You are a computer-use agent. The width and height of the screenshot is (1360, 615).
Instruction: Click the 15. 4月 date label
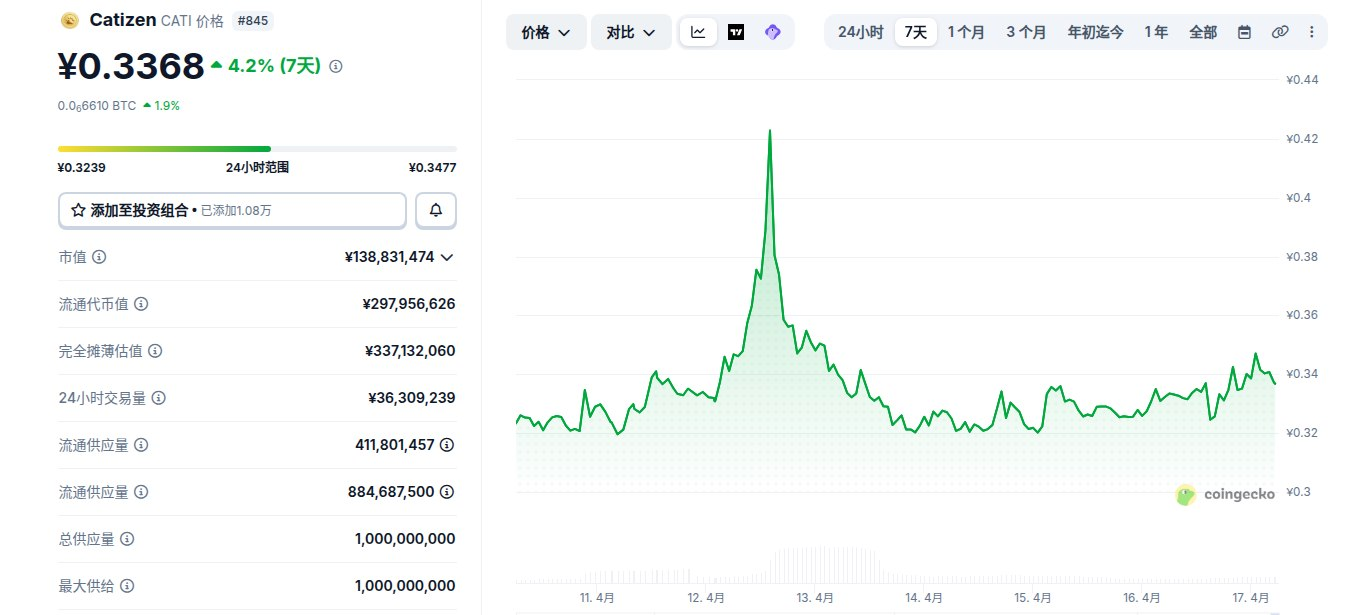(x=1033, y=598)
